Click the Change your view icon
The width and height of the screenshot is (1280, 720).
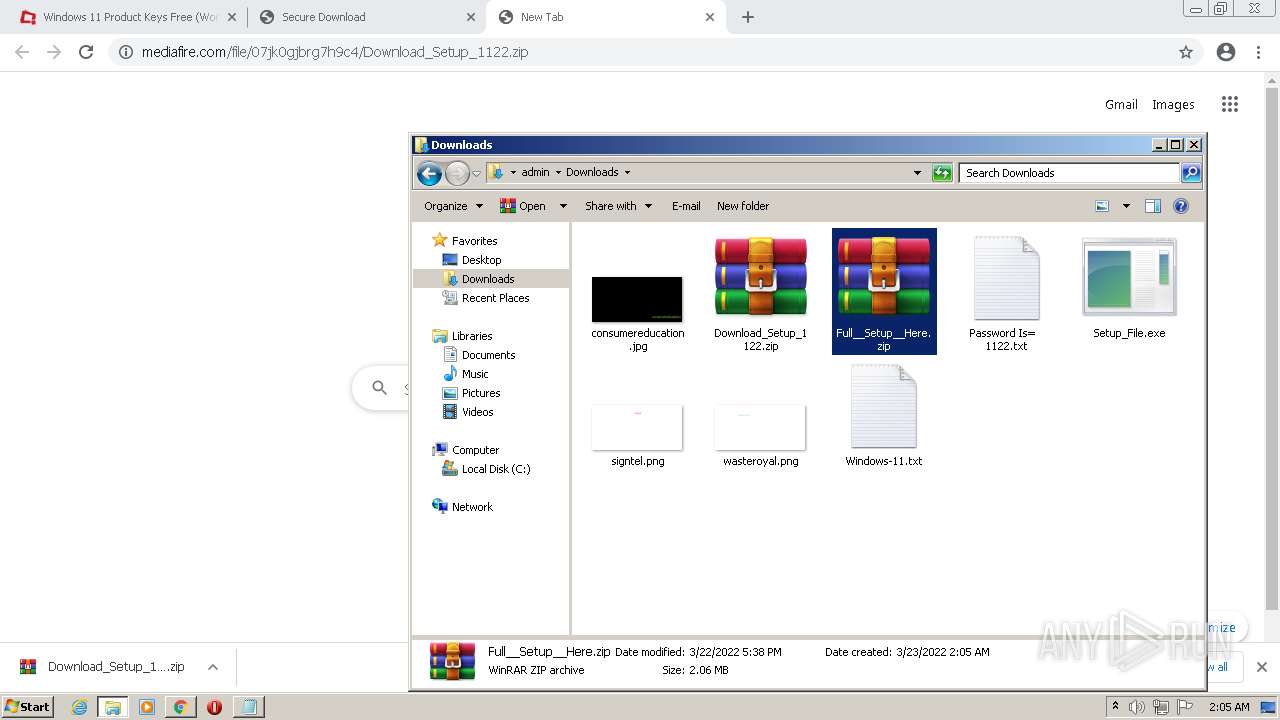(1102, 206)
